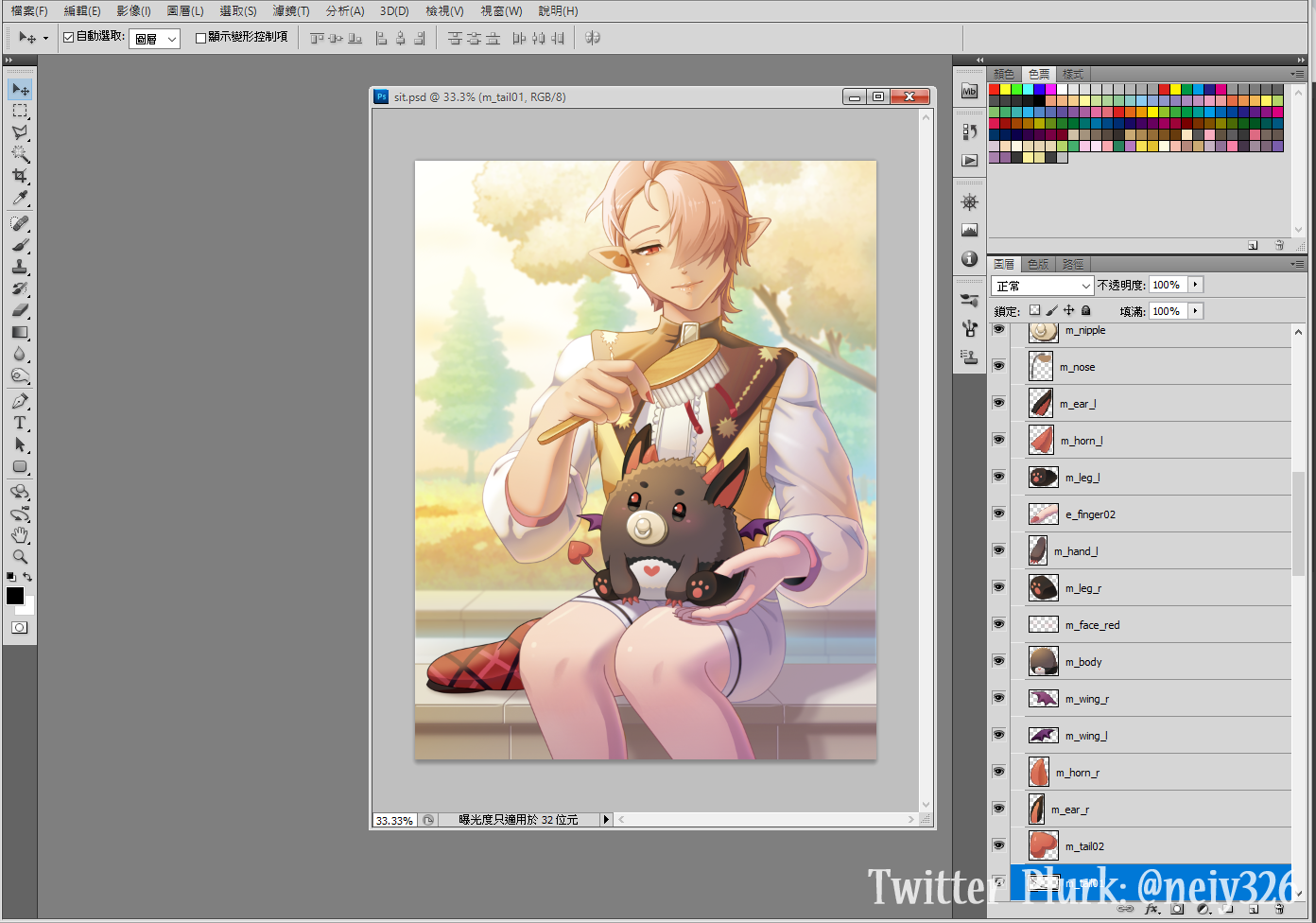The height and width of the screenshot is (923, 1316).
Task: Select the Crop tool
Action: coord(20,176)
